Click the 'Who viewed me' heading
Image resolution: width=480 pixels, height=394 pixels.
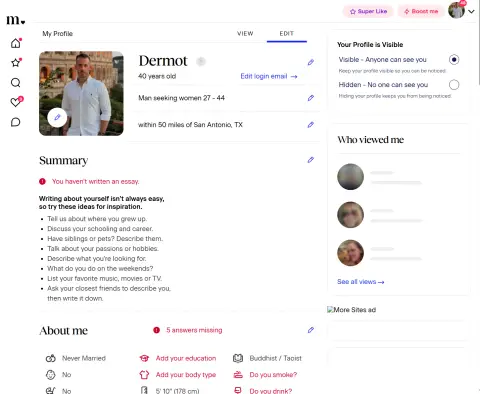click(x=370, y=140)
